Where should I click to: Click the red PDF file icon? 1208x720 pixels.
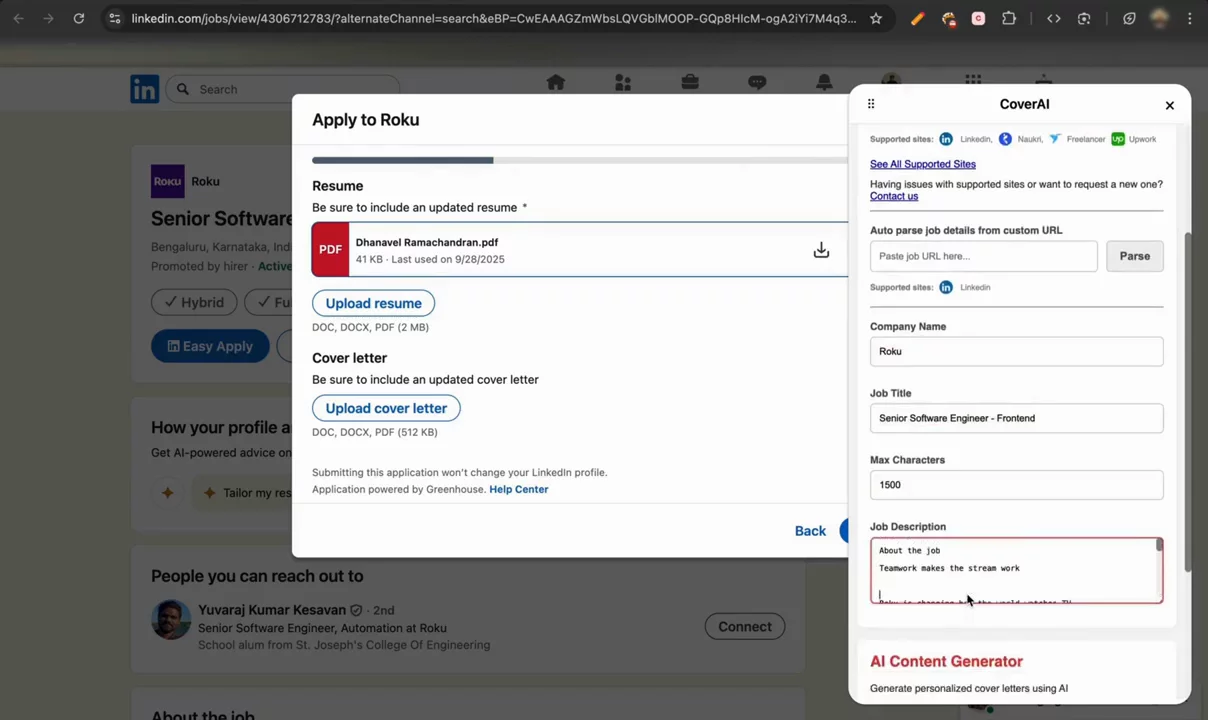point(331,249)
